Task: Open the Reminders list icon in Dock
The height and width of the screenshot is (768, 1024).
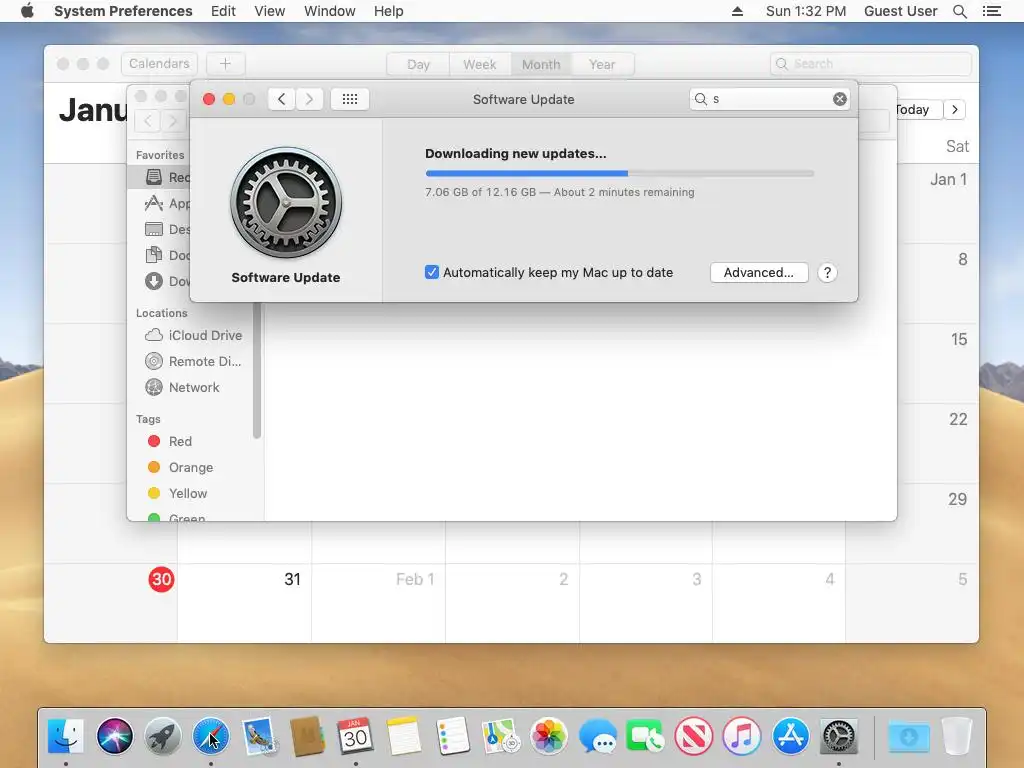Action: [x=452, y=736]
